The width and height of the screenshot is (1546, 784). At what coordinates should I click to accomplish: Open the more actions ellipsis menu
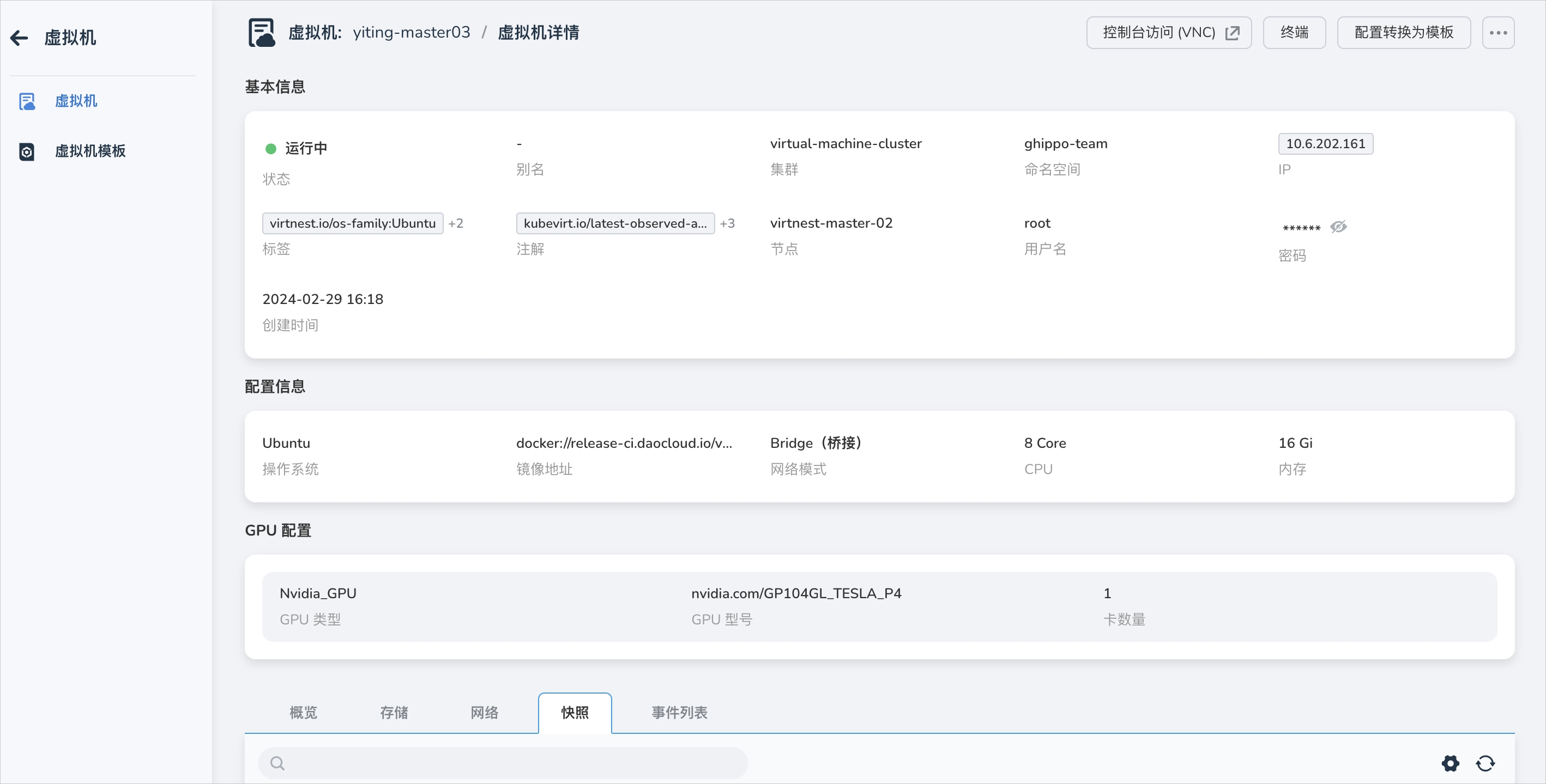tap(1498, 32)
